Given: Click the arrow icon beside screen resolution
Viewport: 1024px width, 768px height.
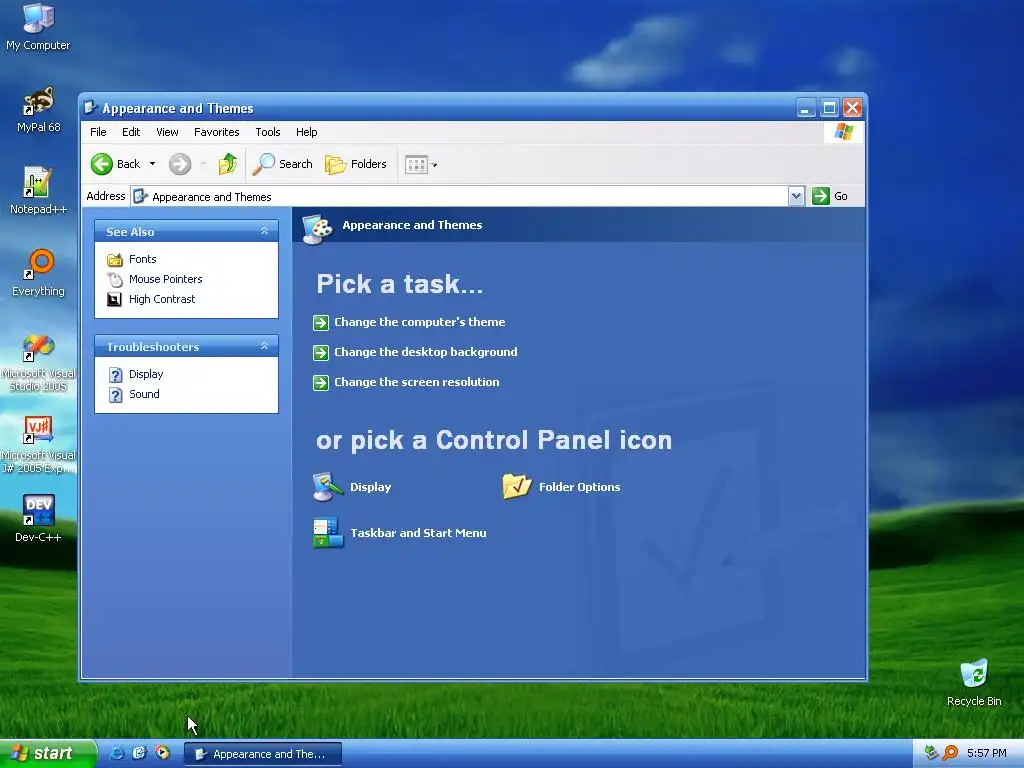Looking at the screenshot, I should click(x=321, y=383).
